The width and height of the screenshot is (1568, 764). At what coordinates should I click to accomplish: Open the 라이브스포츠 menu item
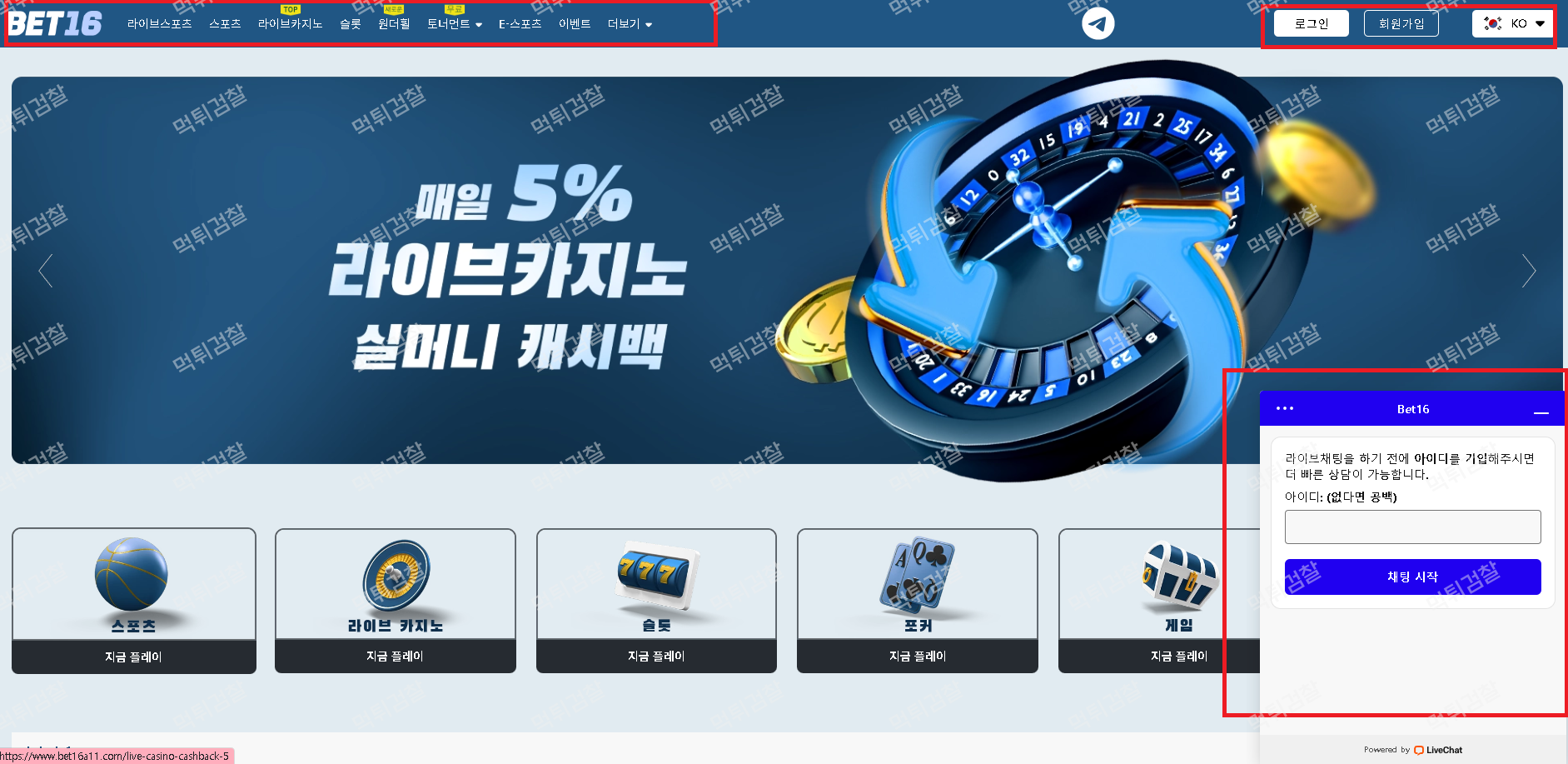tap(159, 24)
